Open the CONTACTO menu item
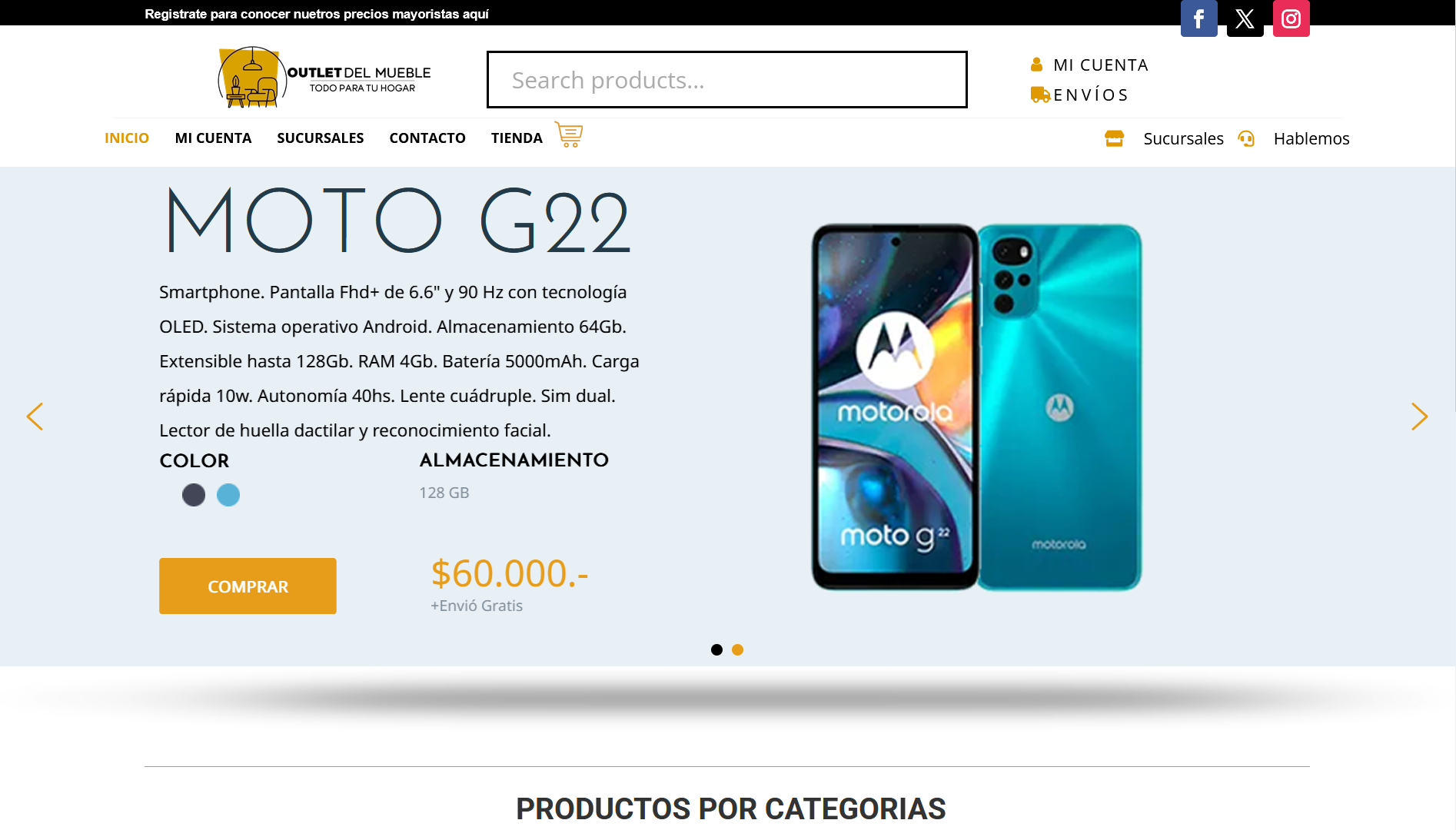Screen dimensions: 1456x830 point(427,138)
